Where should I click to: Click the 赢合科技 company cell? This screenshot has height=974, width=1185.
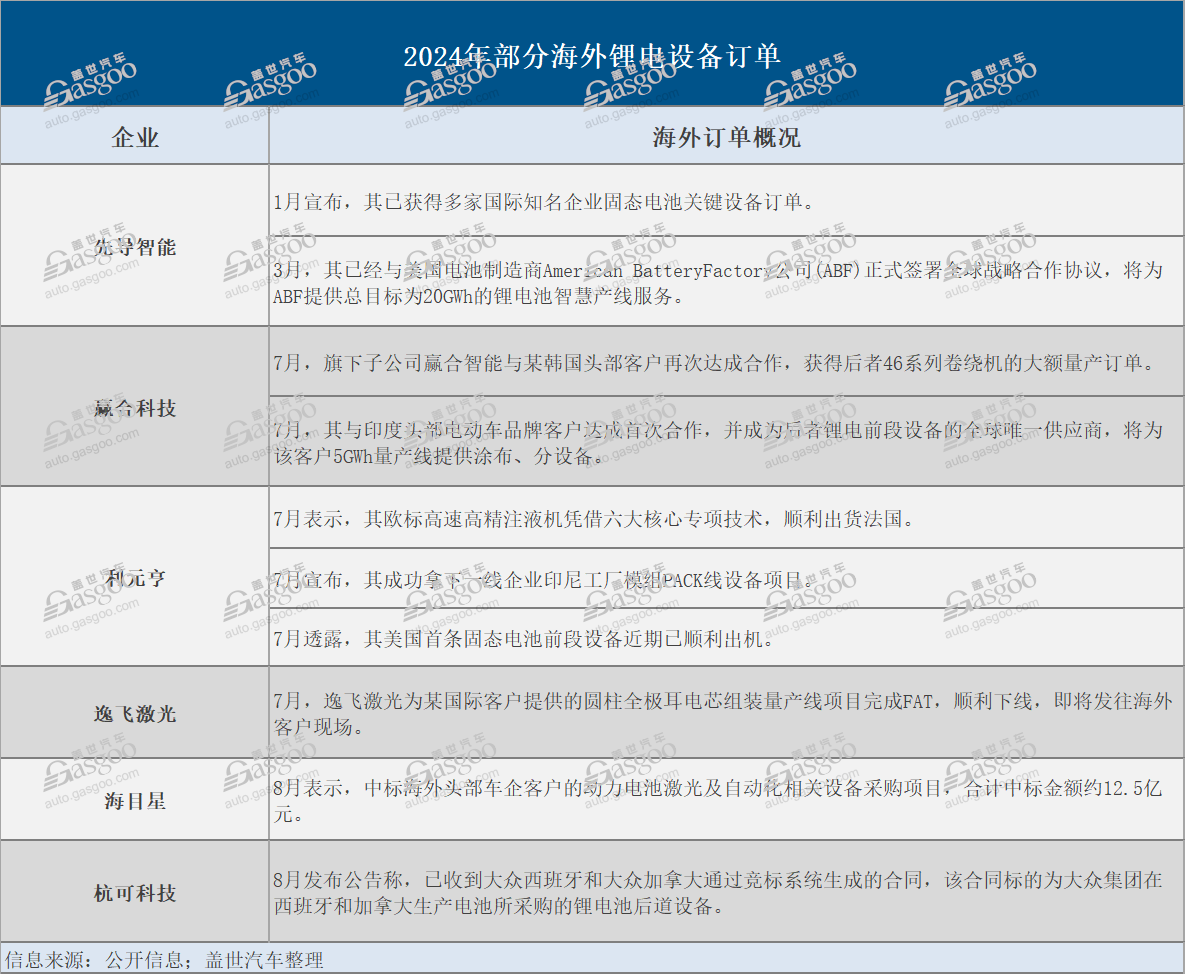coord(135,408)
